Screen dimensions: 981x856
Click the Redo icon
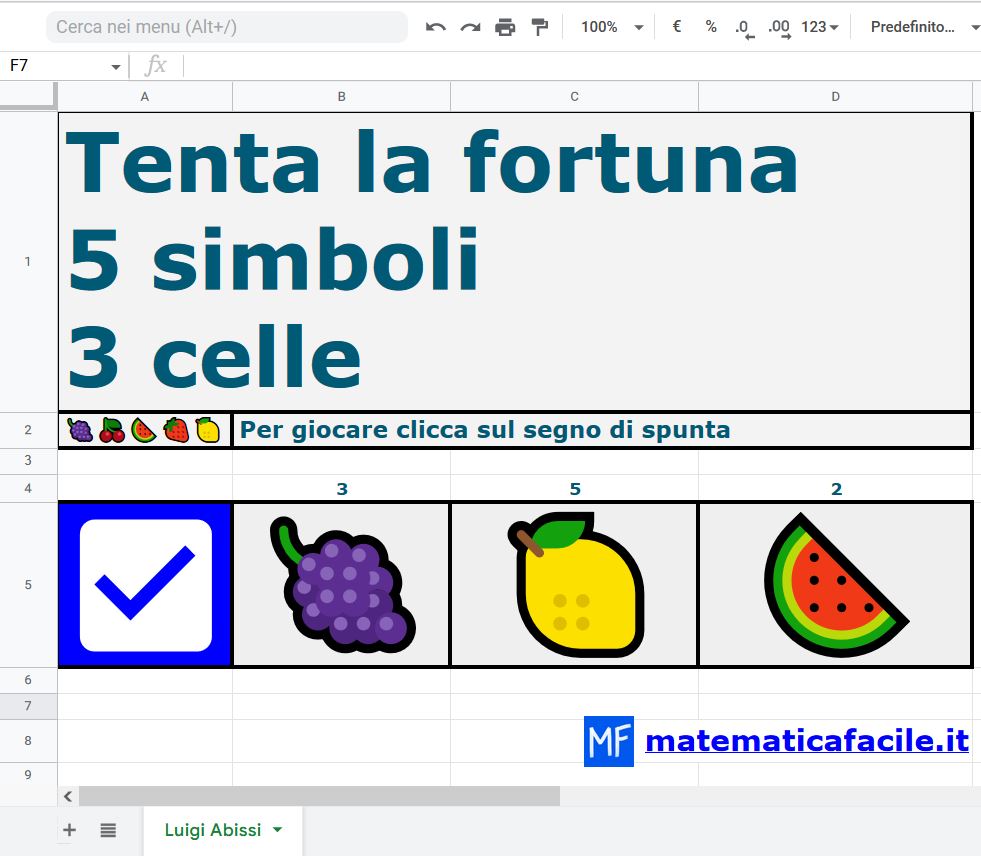point(470,27)
